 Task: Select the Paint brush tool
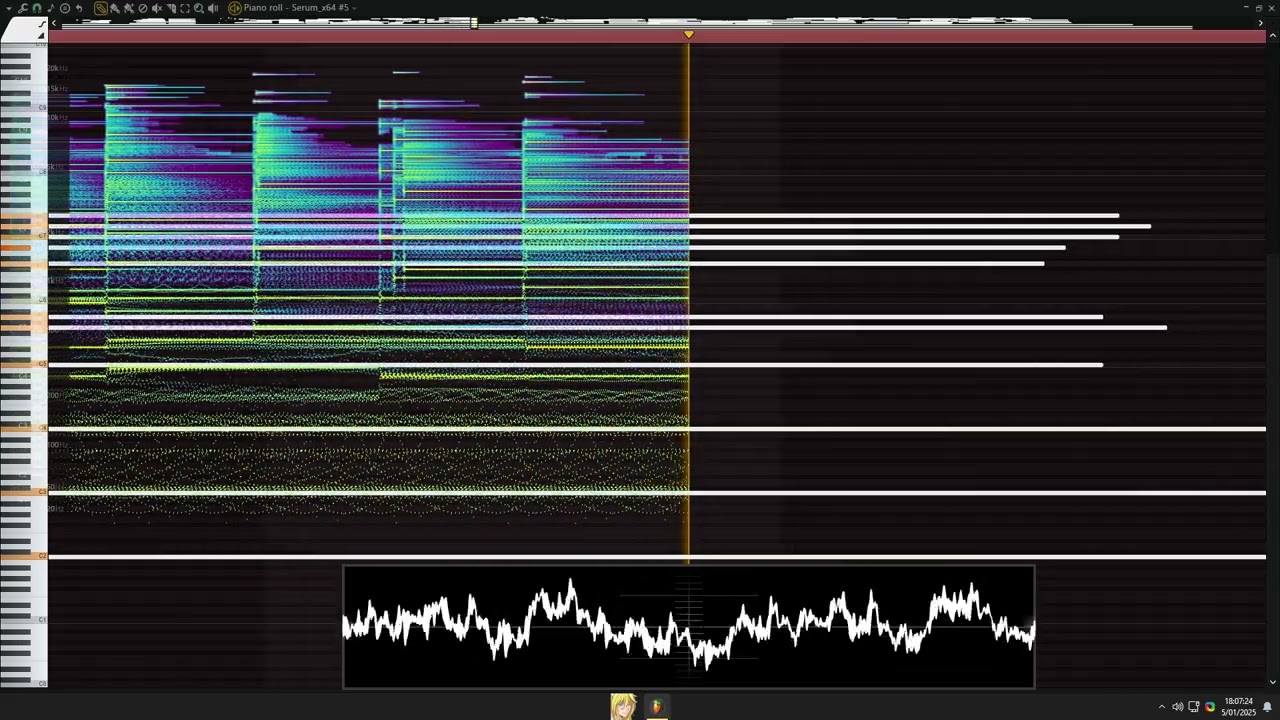point(115,8)
